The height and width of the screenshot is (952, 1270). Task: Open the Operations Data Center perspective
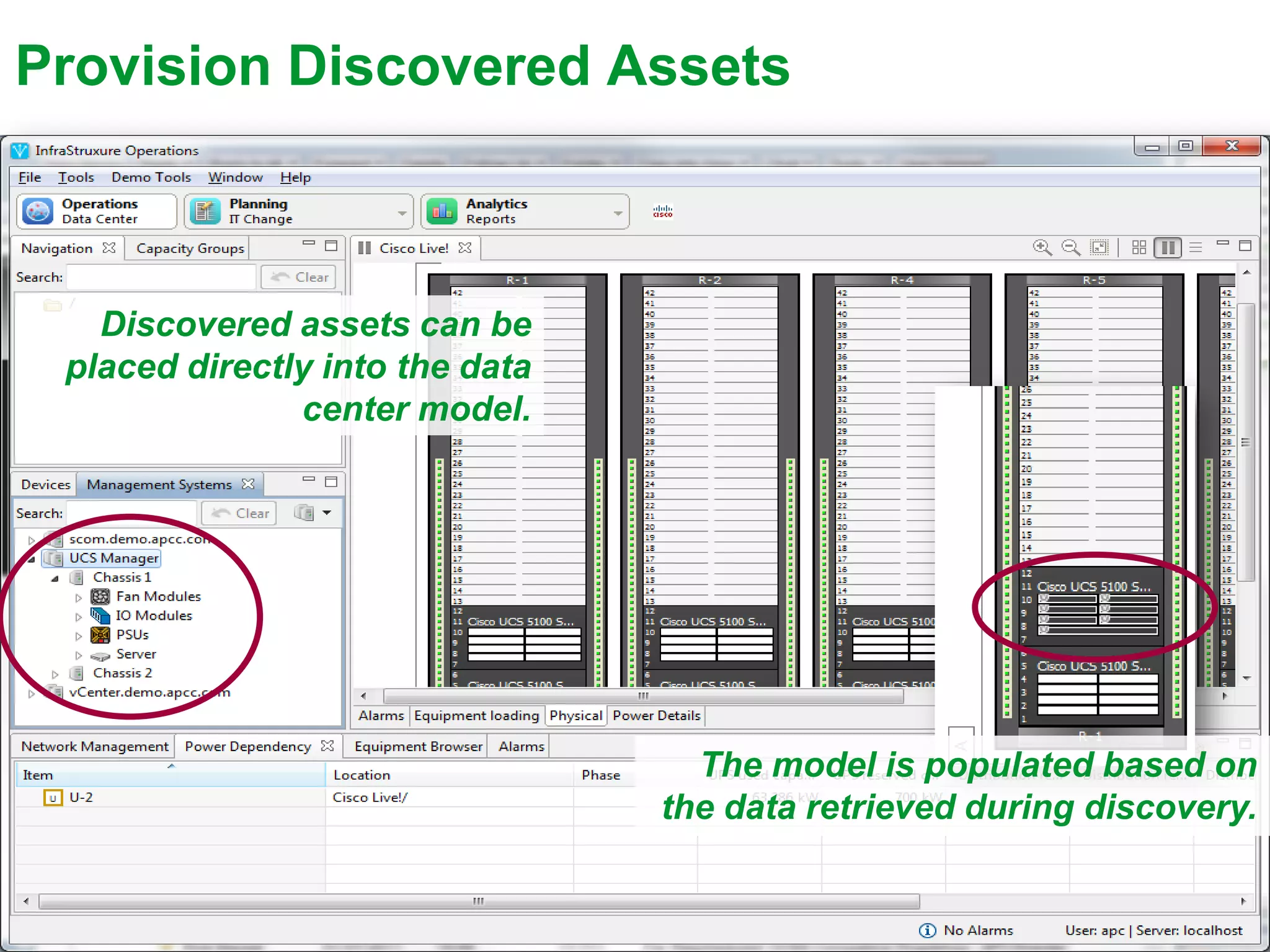pos(97,211)
